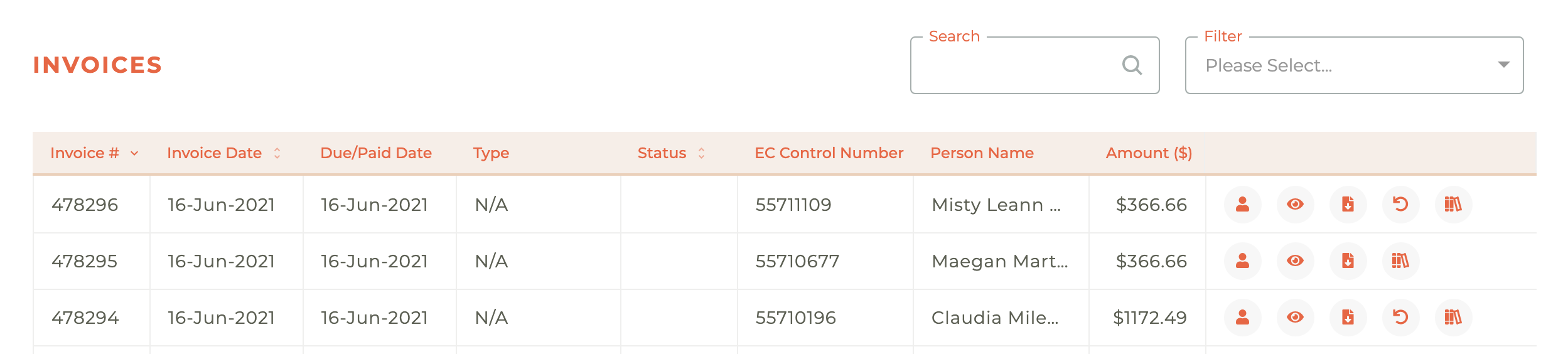
Task: Click the undo arrow icon for invoice 478296
Action: pyautogui.click(x=1400, y=205)
